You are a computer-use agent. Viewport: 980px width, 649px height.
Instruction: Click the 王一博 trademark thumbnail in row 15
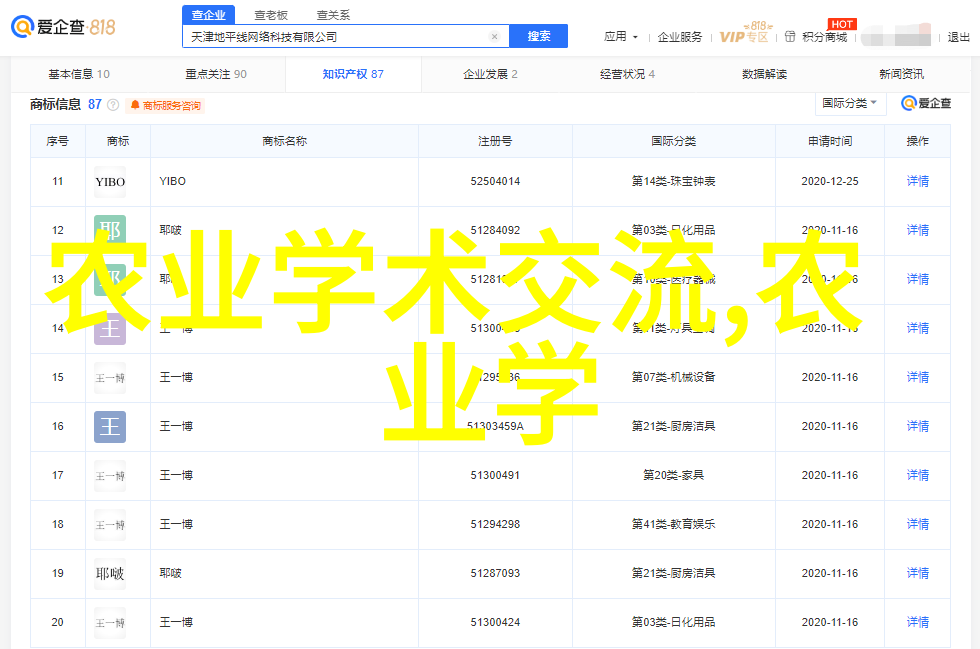(110, 378)
